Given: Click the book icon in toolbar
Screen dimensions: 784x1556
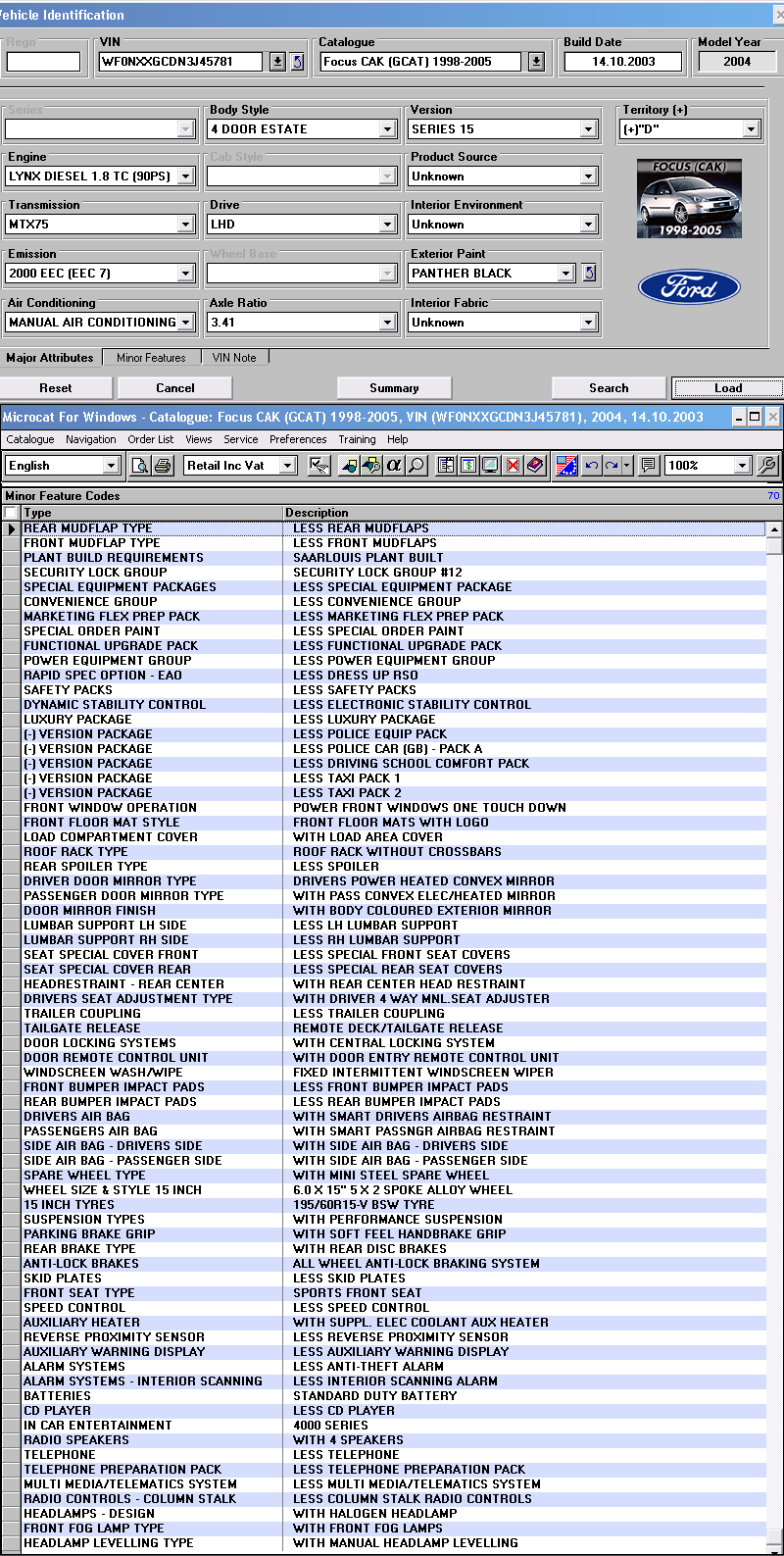Looking at the screenshot, I should pos(535,466).
